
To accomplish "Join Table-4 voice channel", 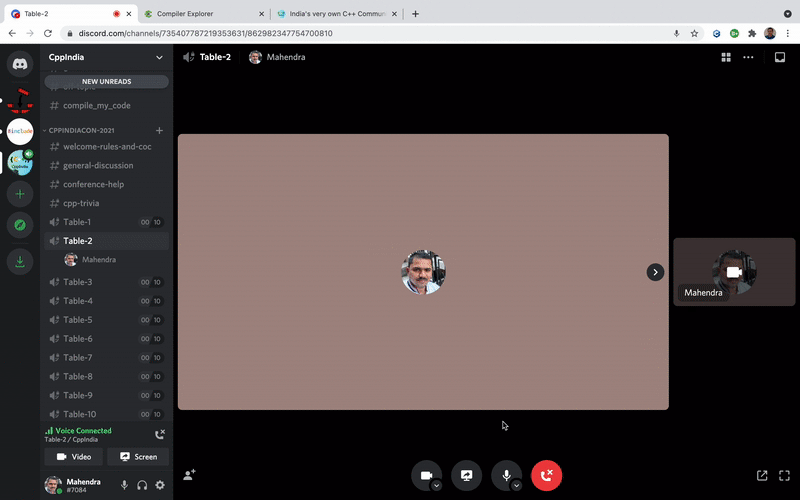I will coord(107,301).
